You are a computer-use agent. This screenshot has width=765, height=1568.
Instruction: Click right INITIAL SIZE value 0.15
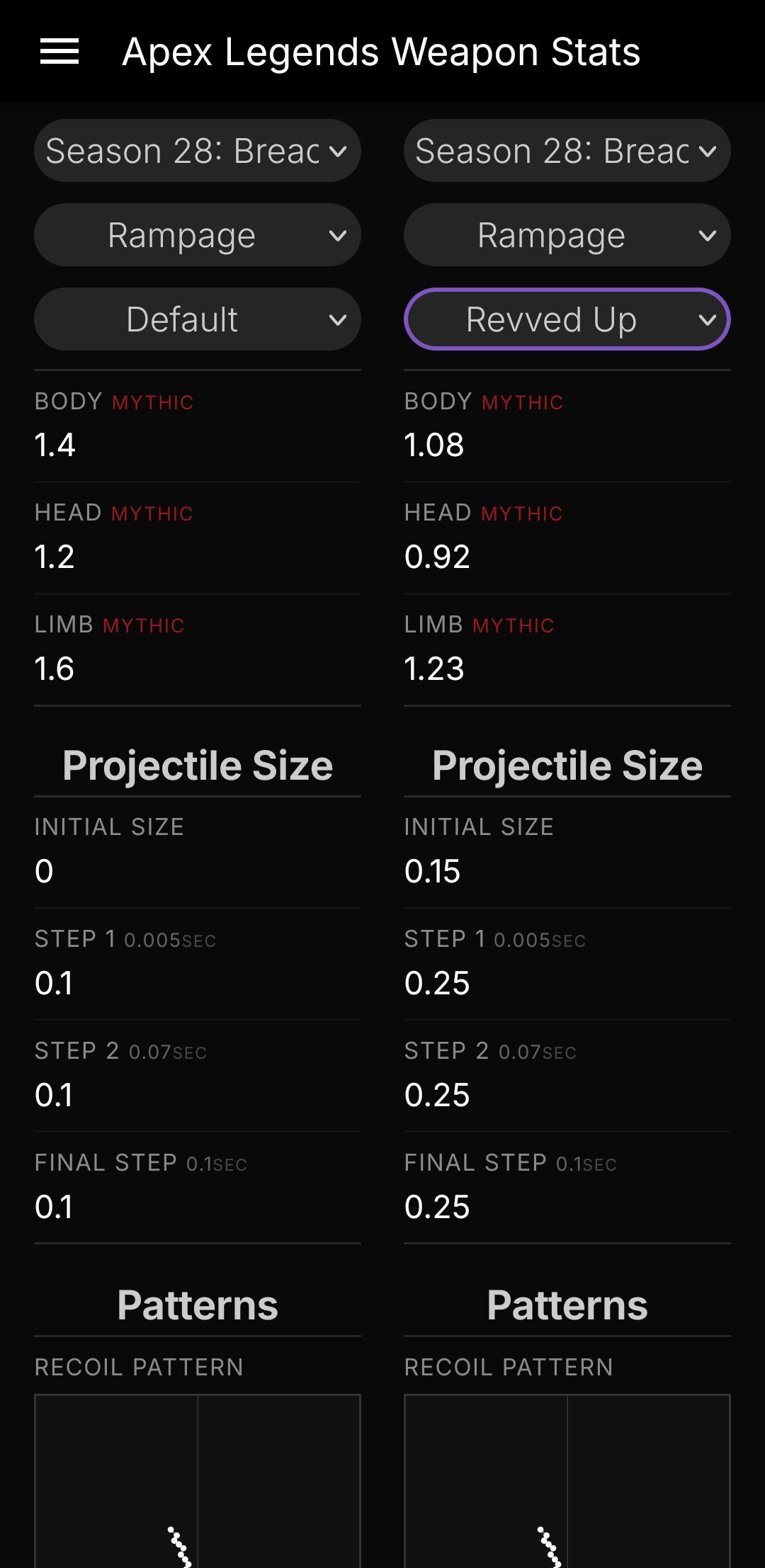pyautogui.click(x=432, y=871)
